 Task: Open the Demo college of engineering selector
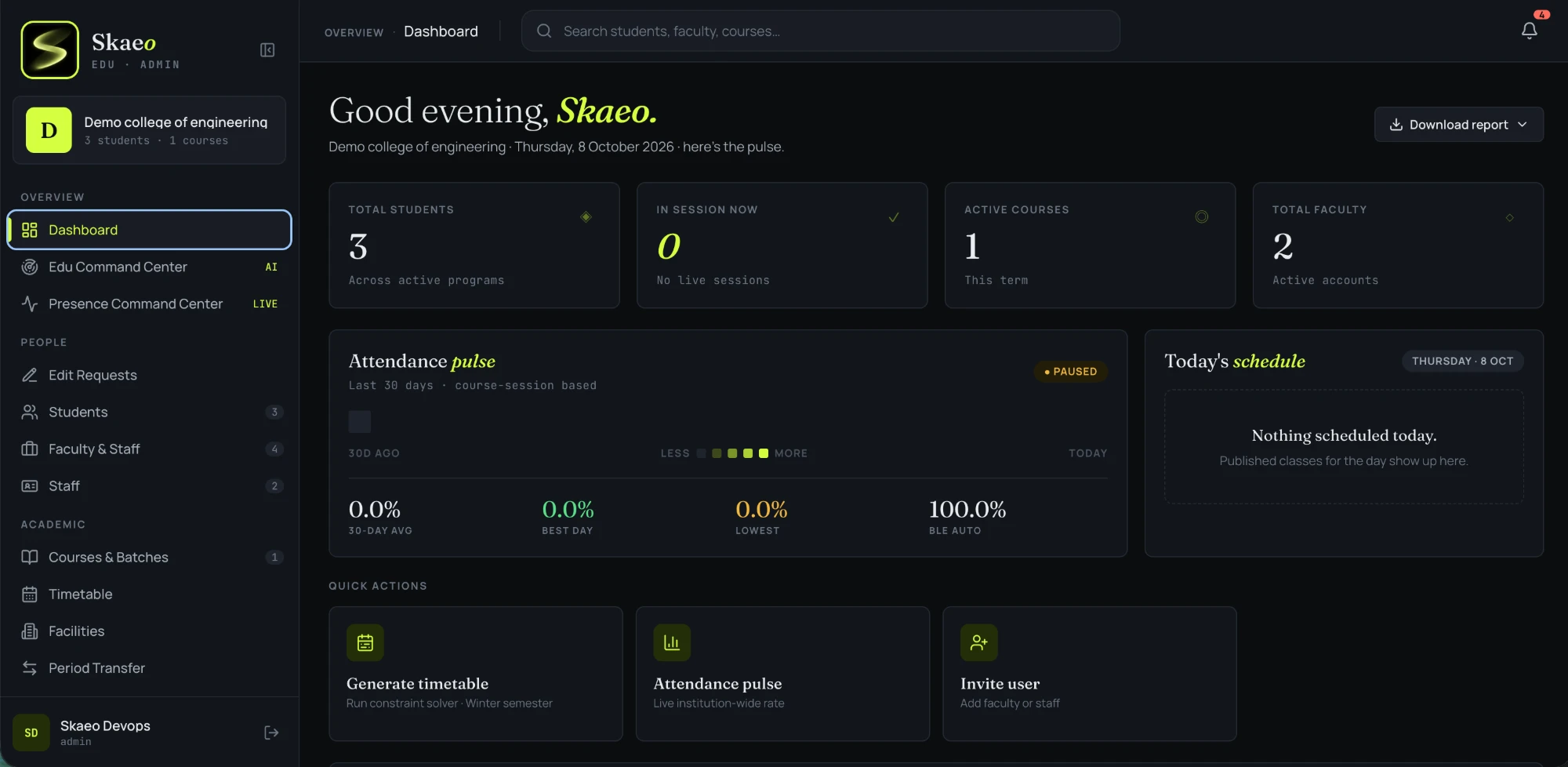click(x=149, y=130)
